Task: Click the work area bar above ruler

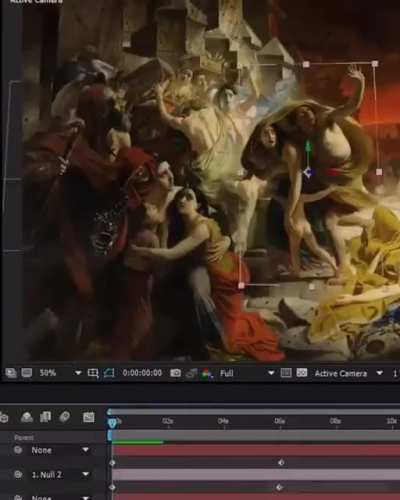Action: 254,412
